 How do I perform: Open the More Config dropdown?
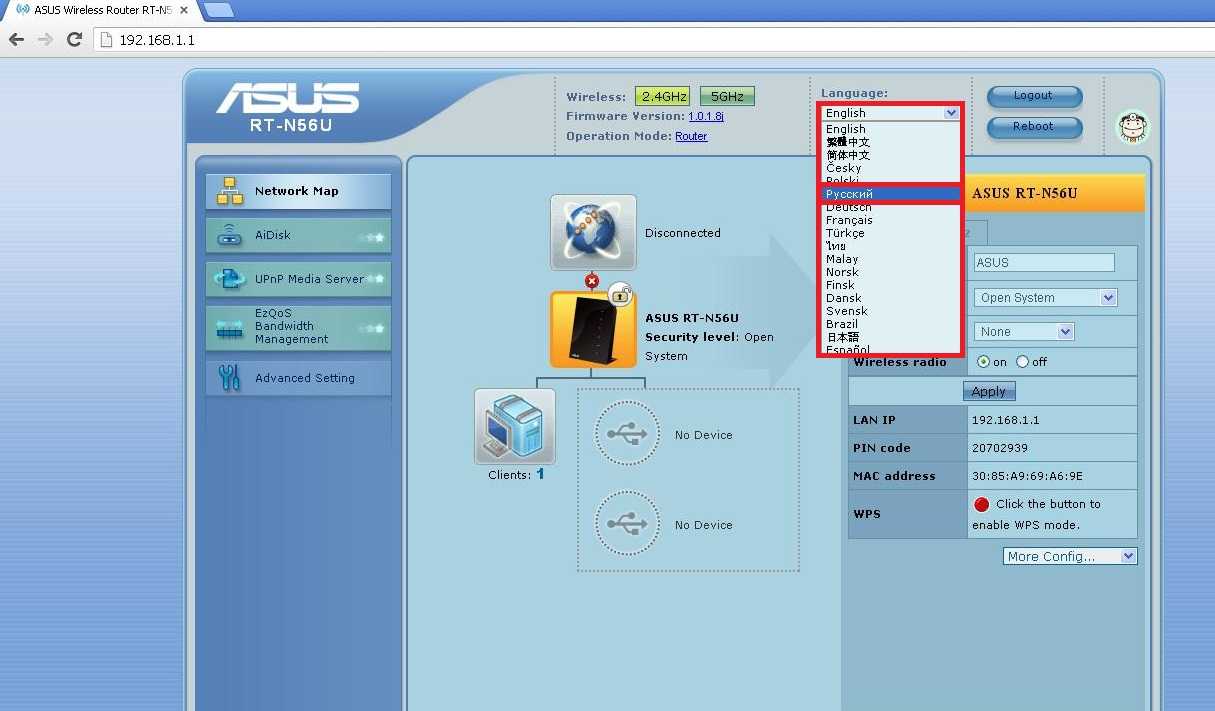point(1070,556)
